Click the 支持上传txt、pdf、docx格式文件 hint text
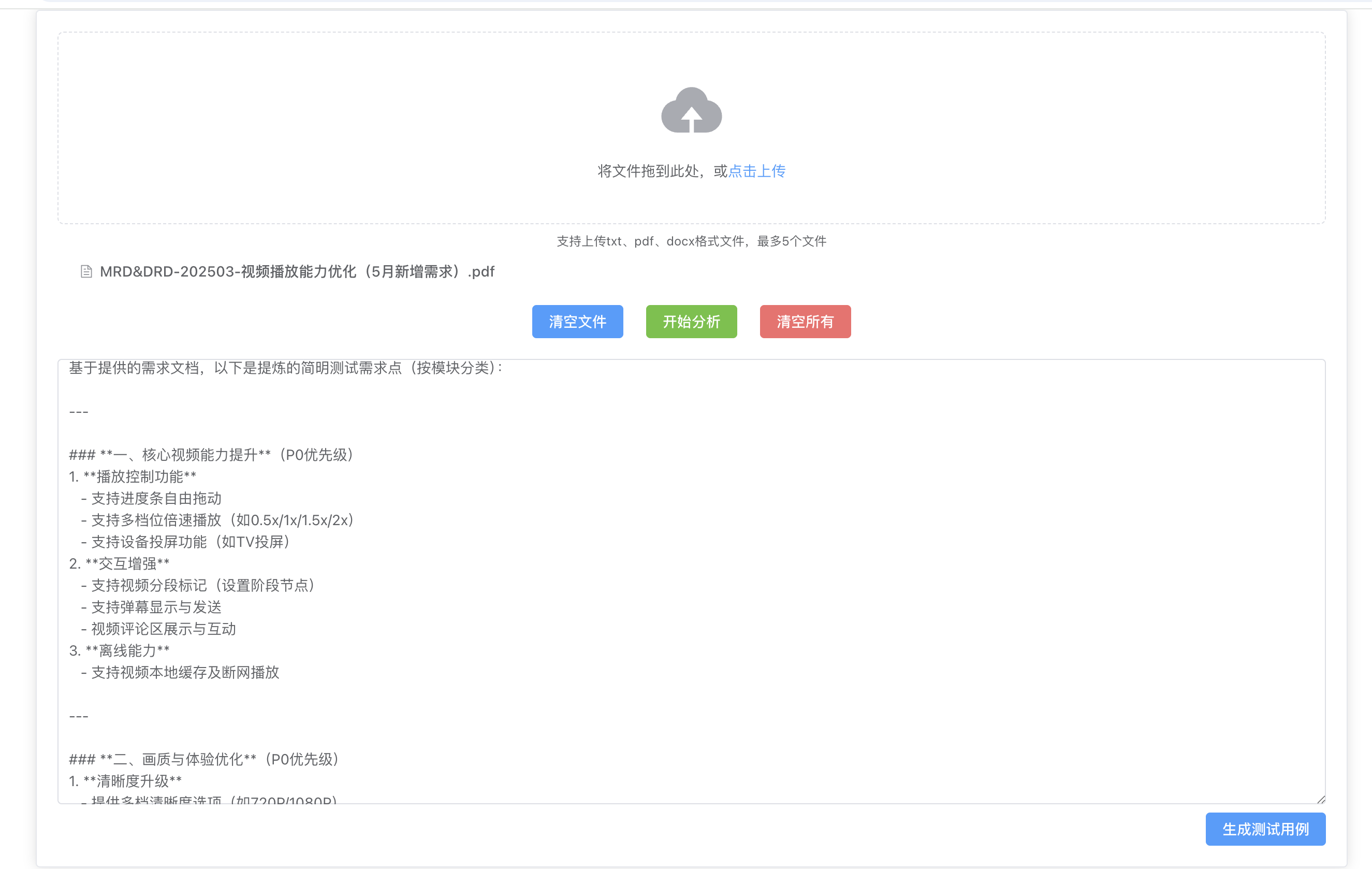 point(691,242)
